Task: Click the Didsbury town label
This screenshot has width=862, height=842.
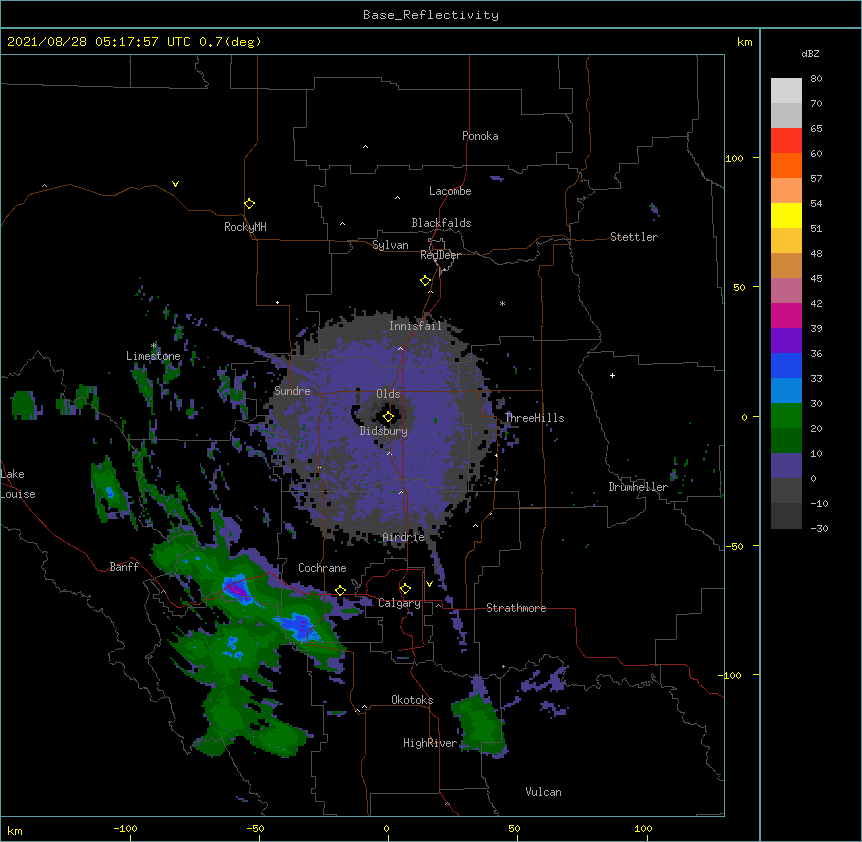Action: click(x=384, y=431)
